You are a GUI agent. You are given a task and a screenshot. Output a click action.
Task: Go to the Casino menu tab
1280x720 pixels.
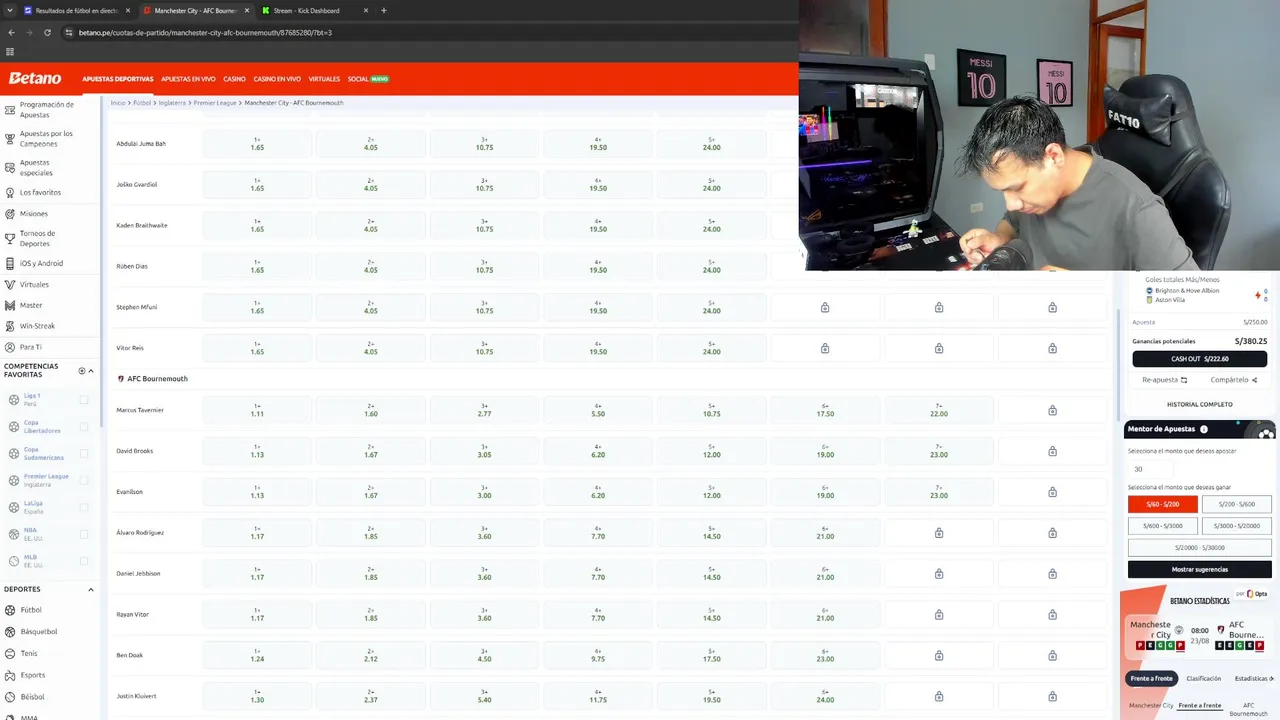click(234, 79)
